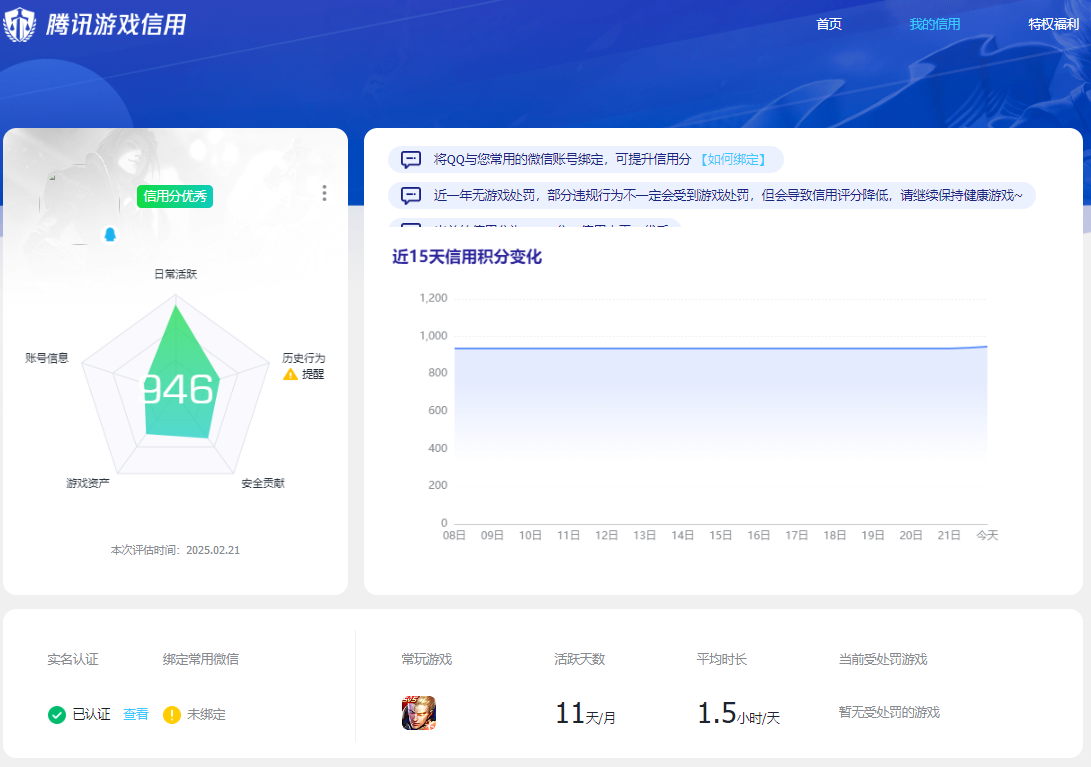Click the 游戏资产 radar label
The width and height of the screenshot is (1091, 767).
click(x=88, y=483)
